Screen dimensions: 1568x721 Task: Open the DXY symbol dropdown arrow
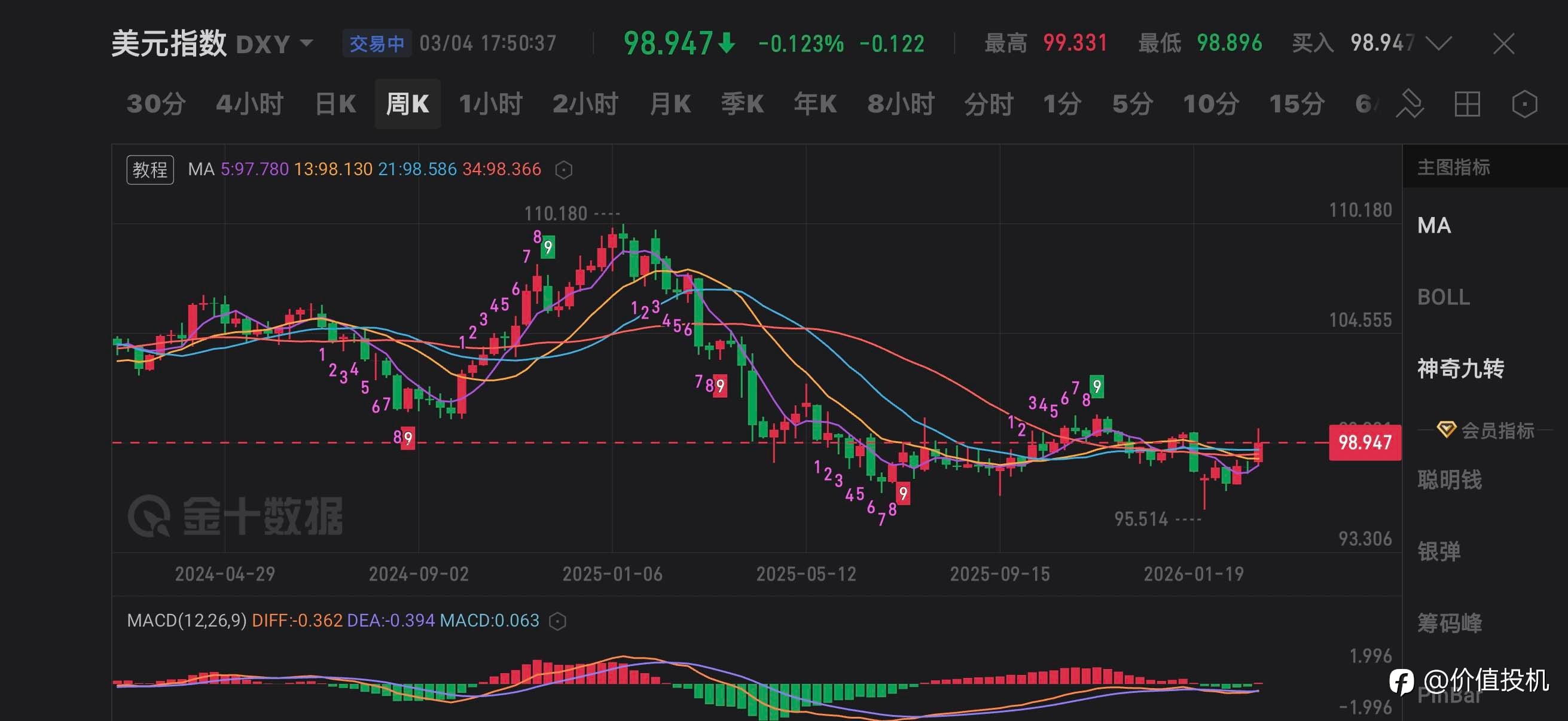(x=307, y=43)
